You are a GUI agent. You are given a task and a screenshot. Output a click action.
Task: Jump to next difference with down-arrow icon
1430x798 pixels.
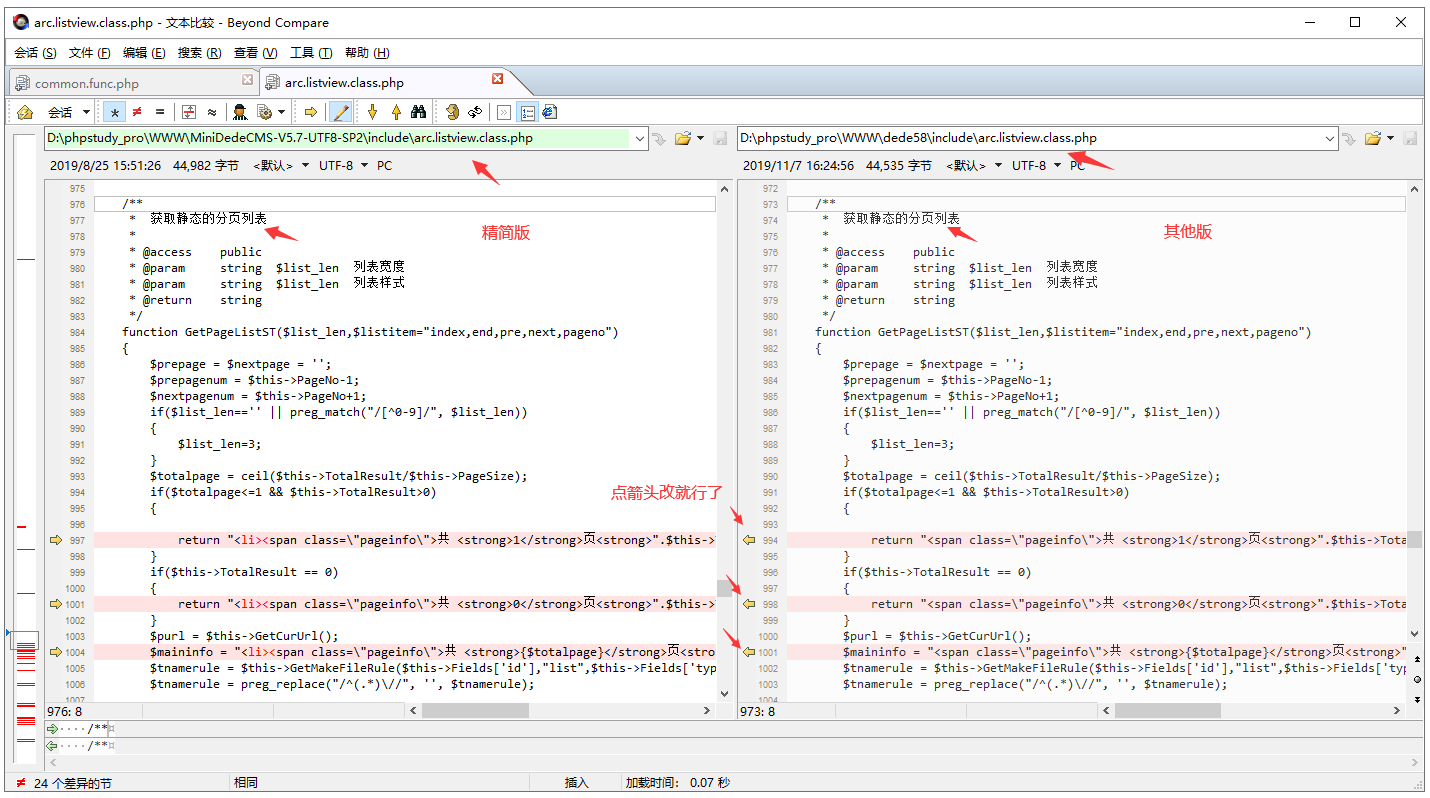(x=372, y=111)
